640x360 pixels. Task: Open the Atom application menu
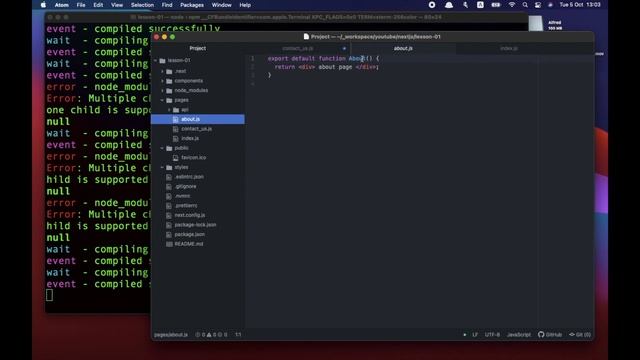tap(62, 5)
